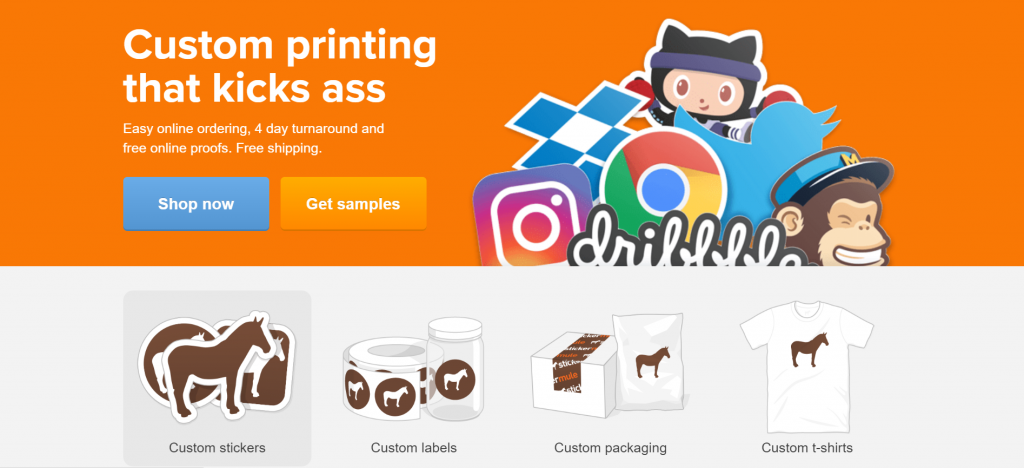Click the Custom printing that kicks ass headline
The image size is (1024, 468).
tap(280, 67)
